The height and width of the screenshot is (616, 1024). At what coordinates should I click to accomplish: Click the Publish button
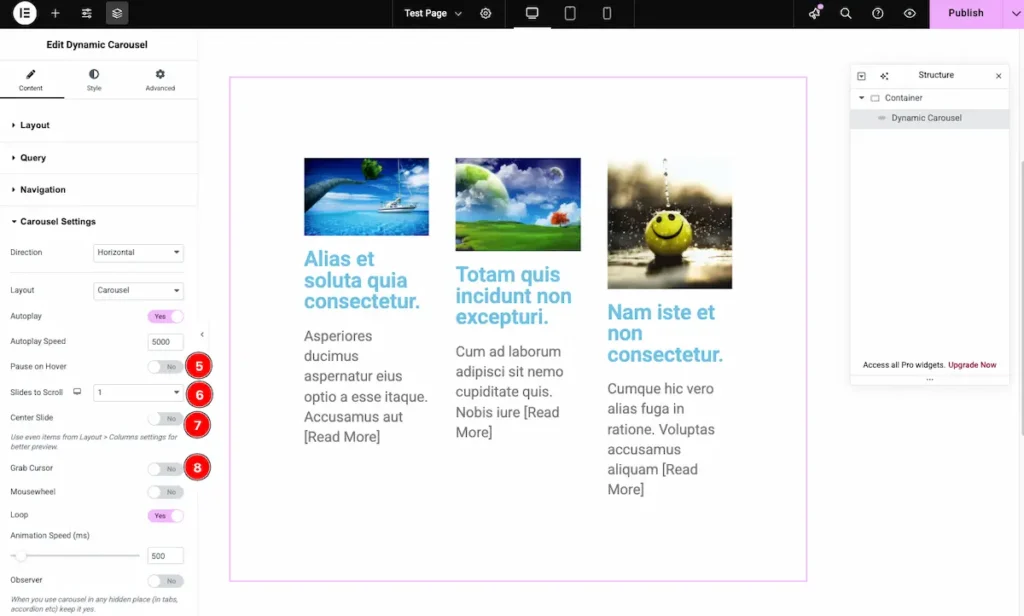click(965, 13)
